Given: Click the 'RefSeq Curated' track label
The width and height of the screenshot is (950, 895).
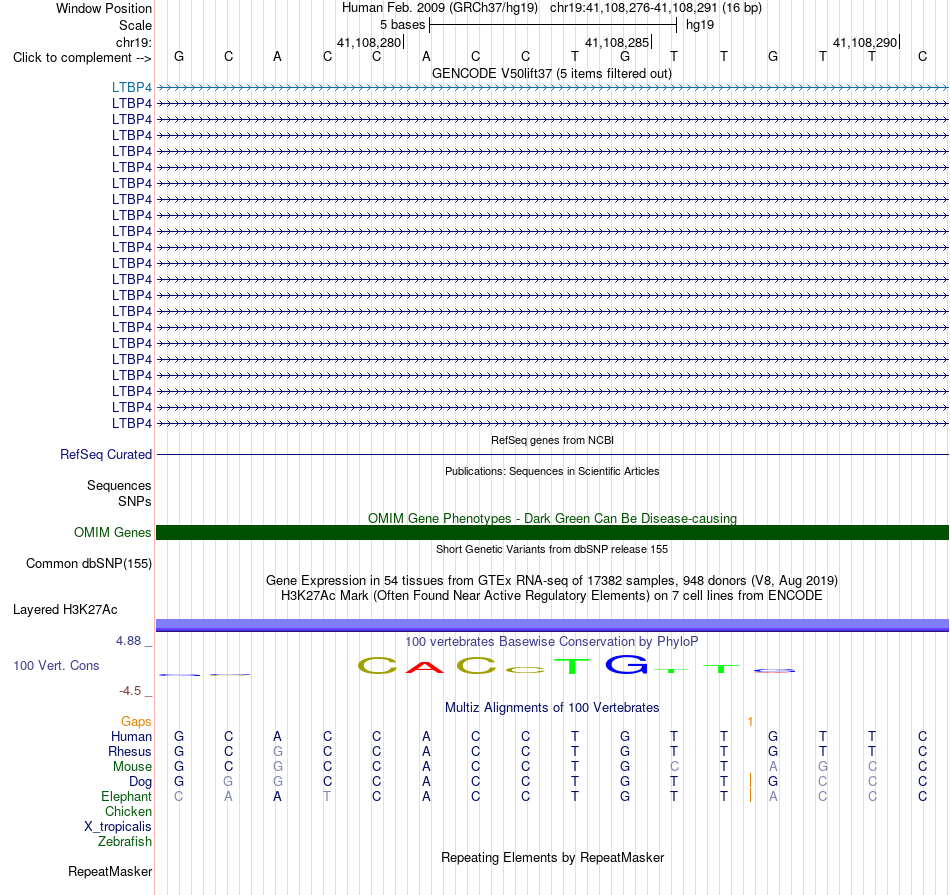Looking at the screenshot, I should click(106, 454).
